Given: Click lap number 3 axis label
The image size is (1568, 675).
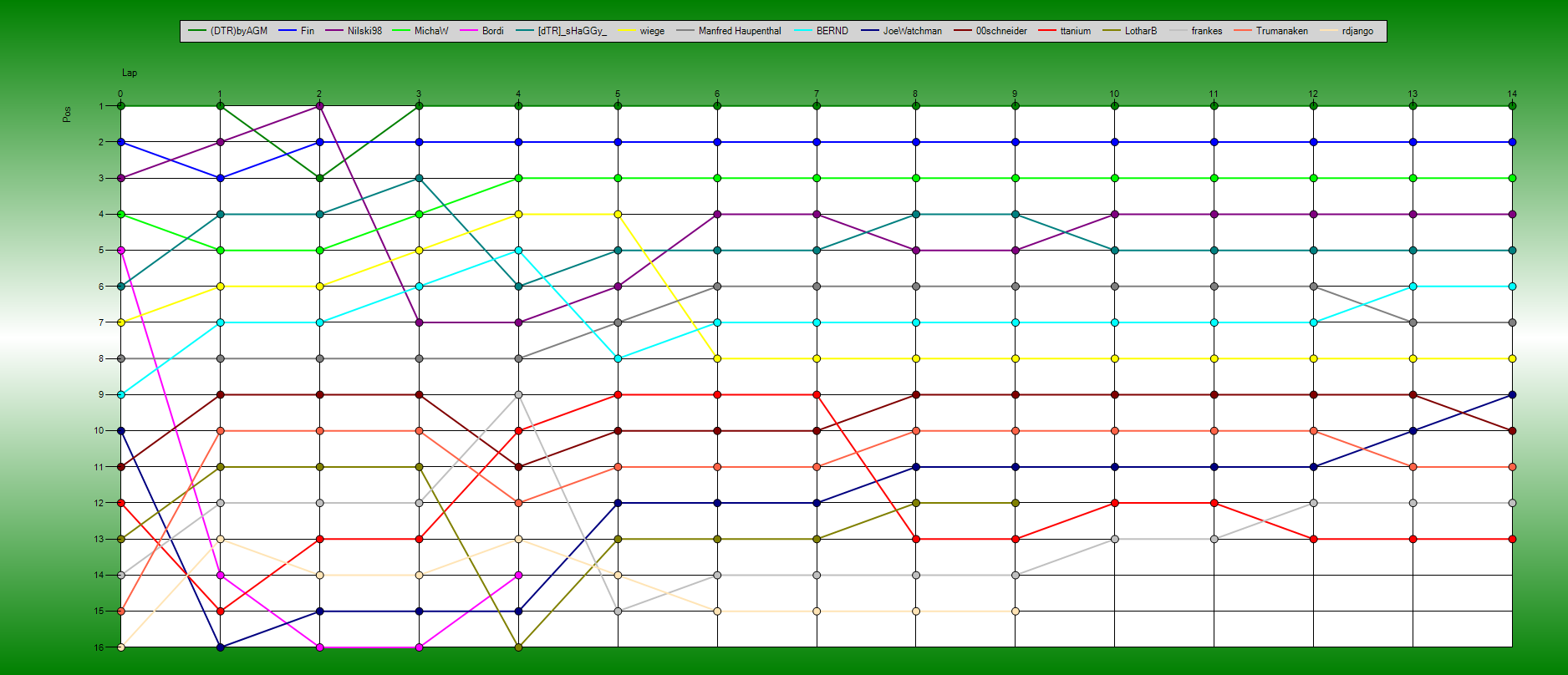Looking at the screenshot, I should click(x=419, y=94).
